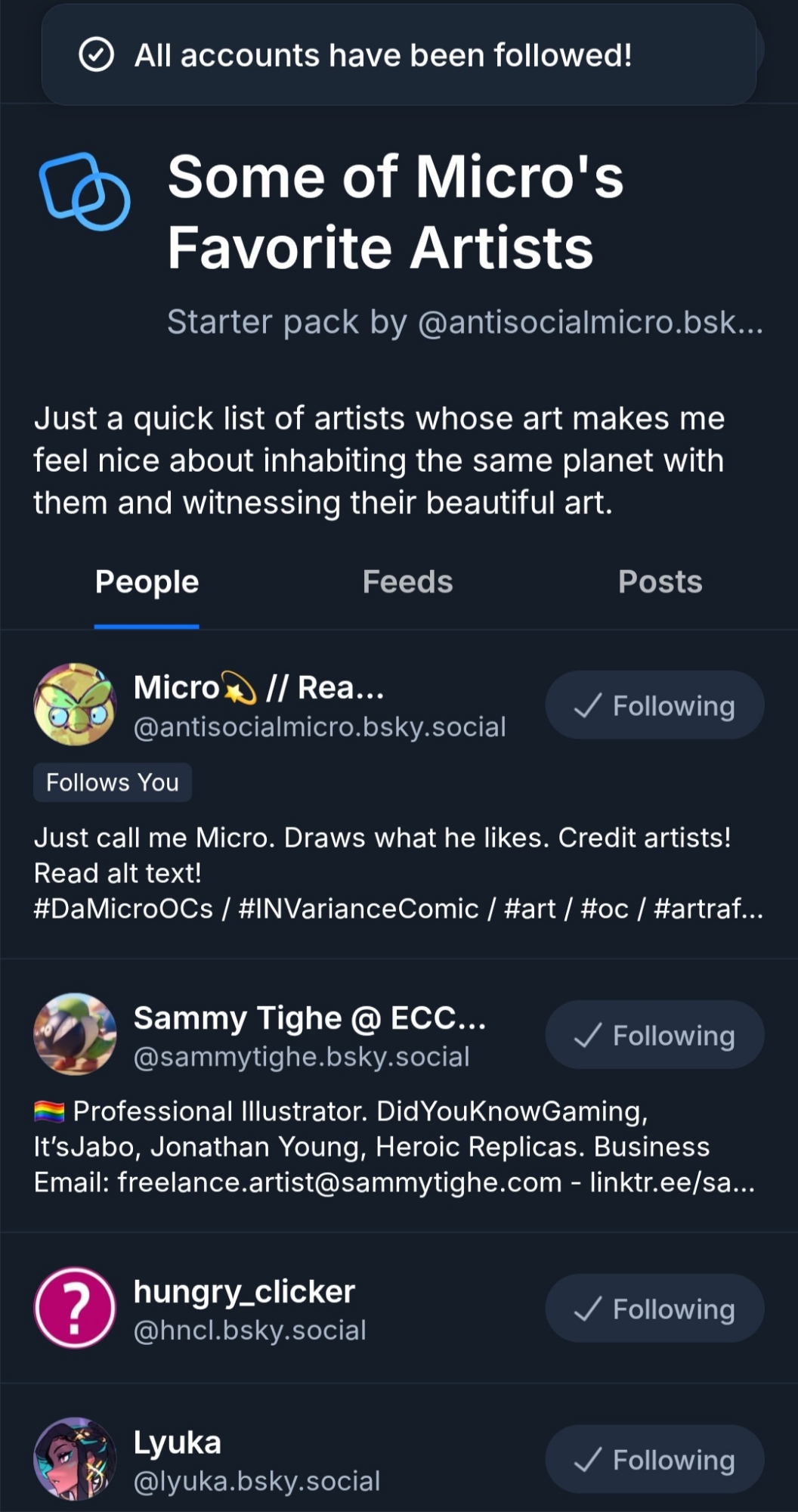Image resolution: width=798 pixels, height=1512 pixels.
Task: Open Micro's frog avatar
Action: point(75,705)
